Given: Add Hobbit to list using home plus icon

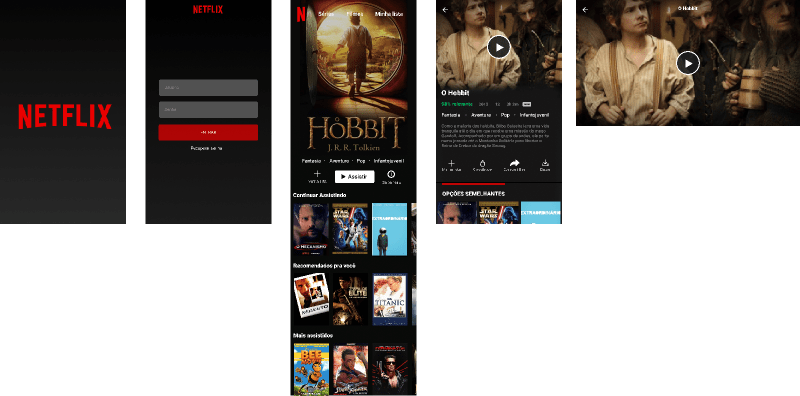Looking at the screenshot, I should (x=317, y=174).
